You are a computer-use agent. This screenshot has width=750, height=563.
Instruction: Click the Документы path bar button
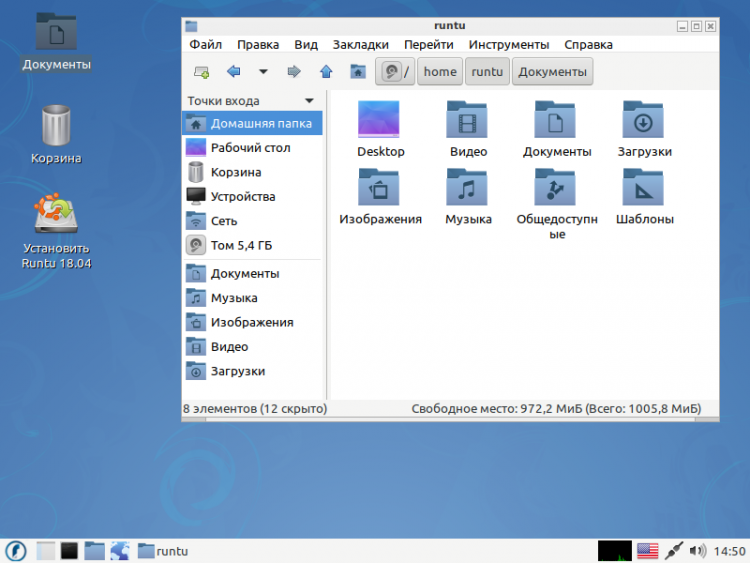(x=552, y=72)
